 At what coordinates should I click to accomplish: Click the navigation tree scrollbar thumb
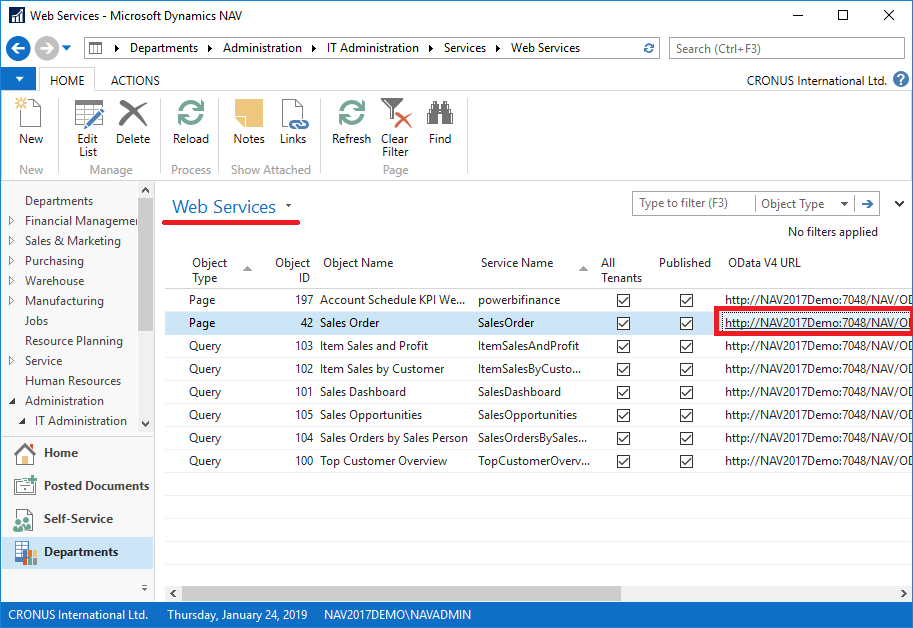coord(146,264)
